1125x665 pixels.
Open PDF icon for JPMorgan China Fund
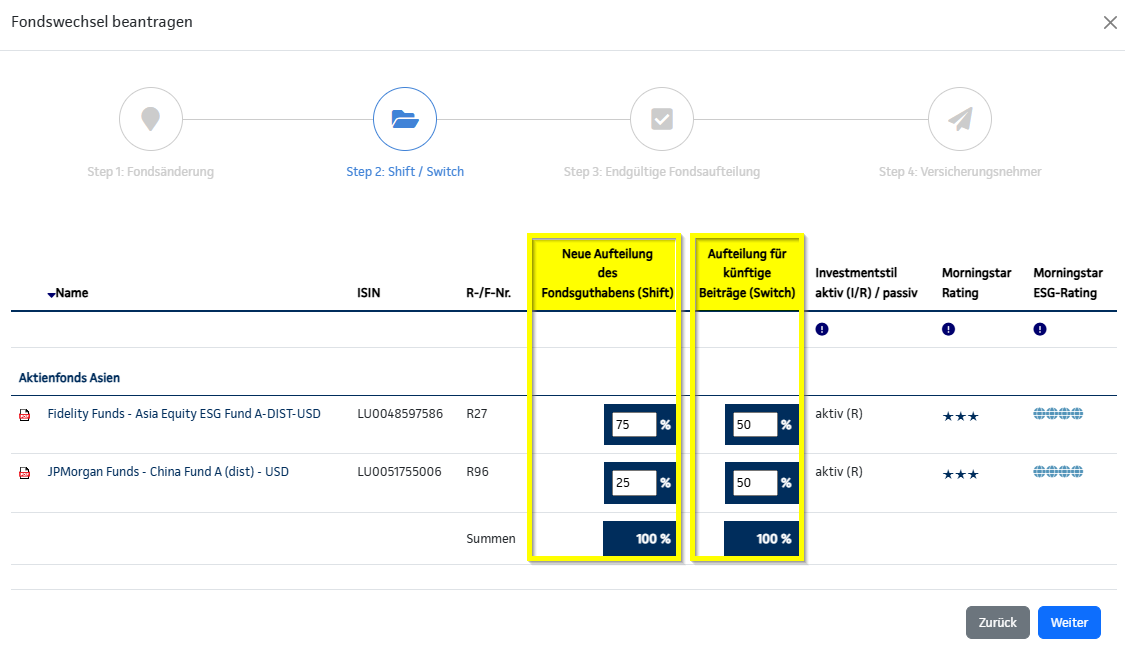point(25,473)
